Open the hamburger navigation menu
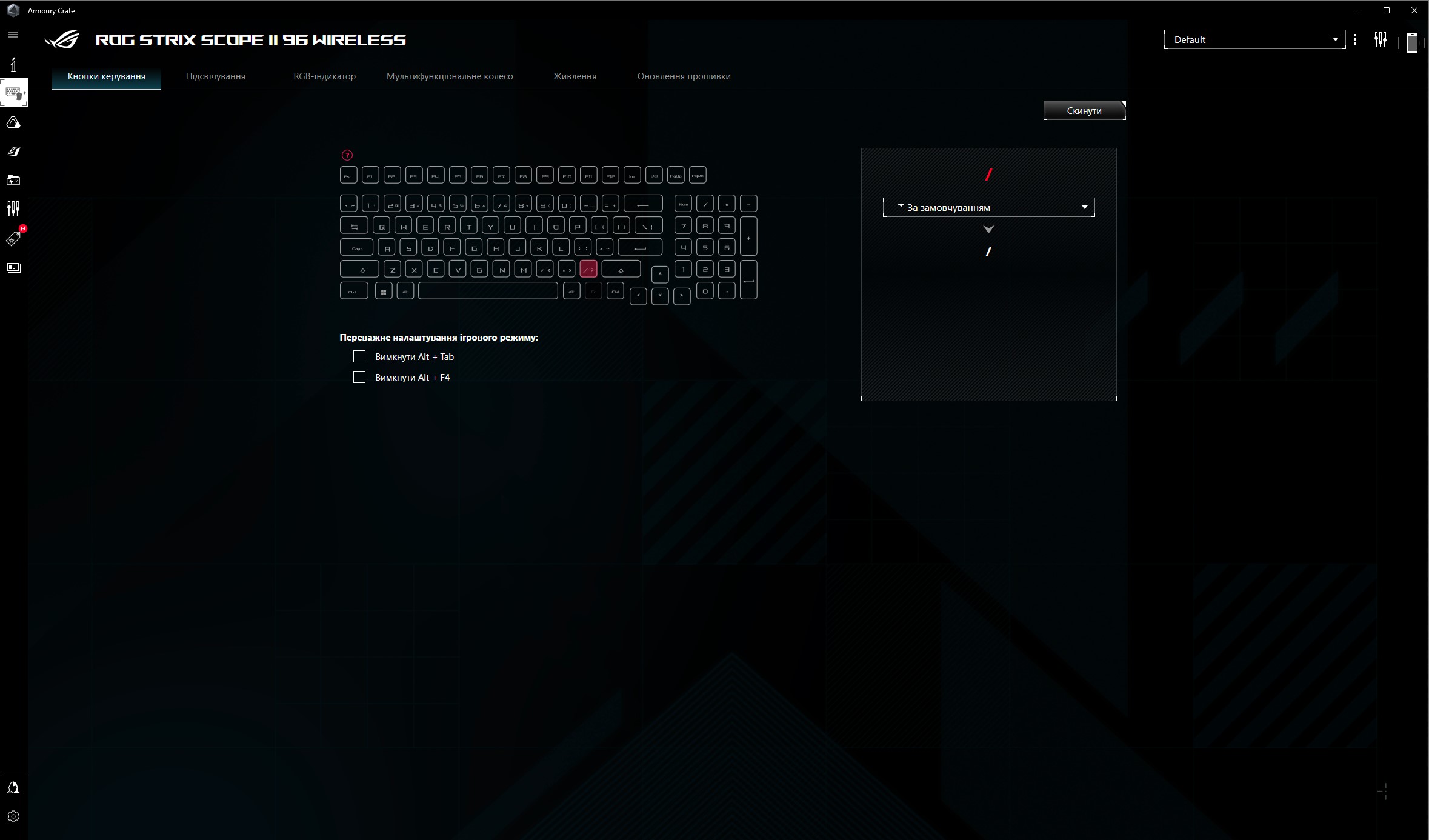The height and width of the screenshot is (840, 1429). point(13,35)
